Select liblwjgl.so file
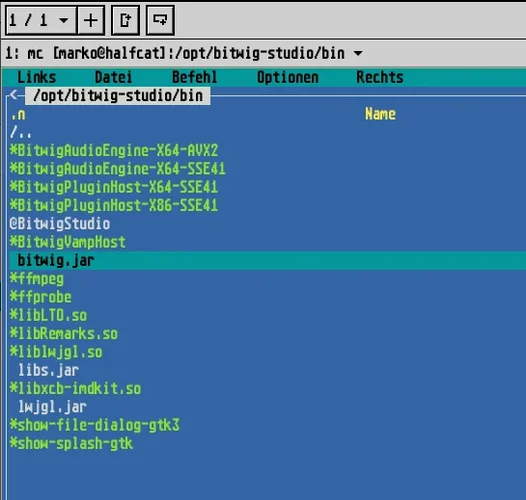This screenshot has height=500, width=526. (x=56, y=352)
